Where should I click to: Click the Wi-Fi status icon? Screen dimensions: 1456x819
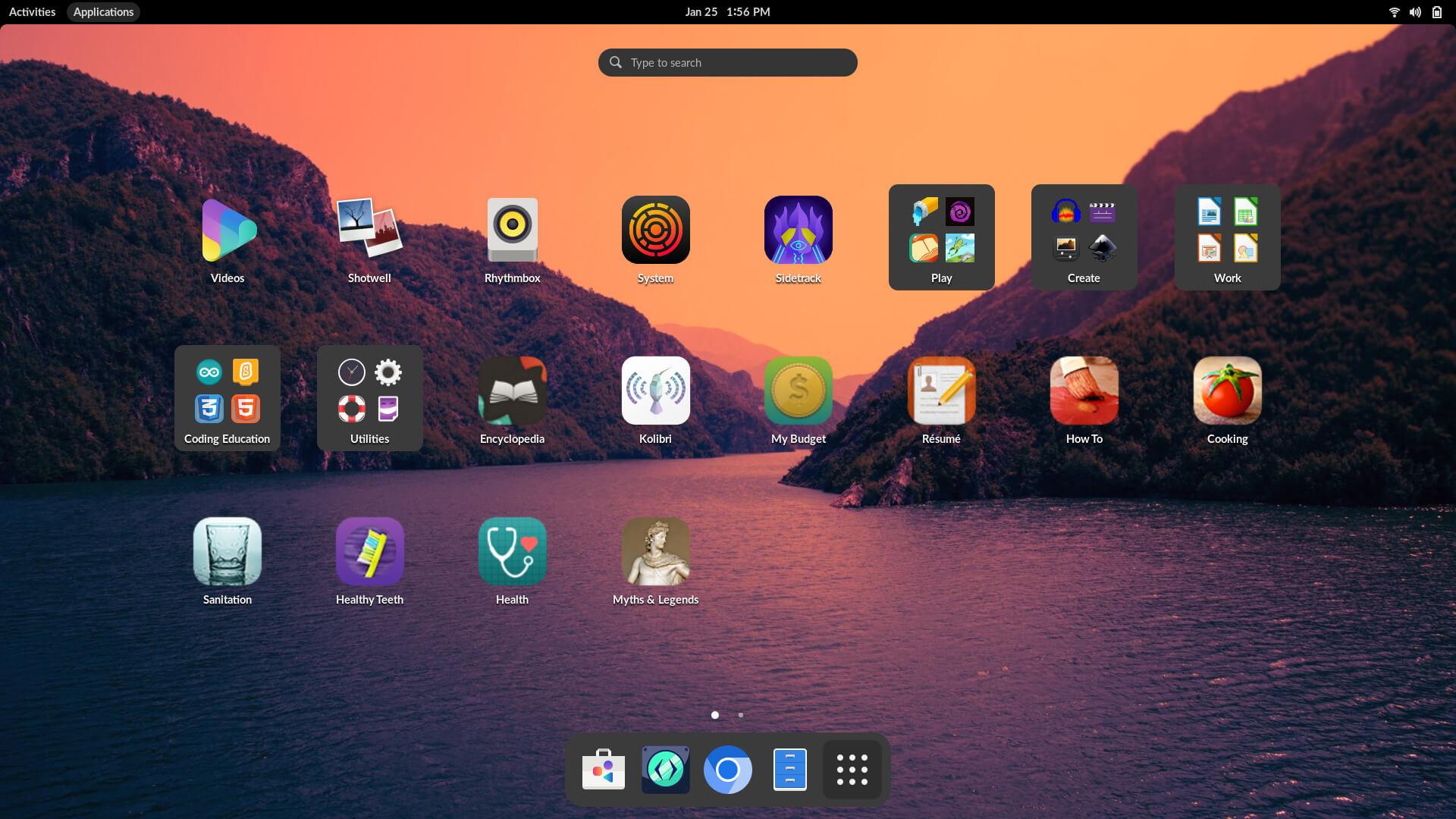(x=1394, y=11)
